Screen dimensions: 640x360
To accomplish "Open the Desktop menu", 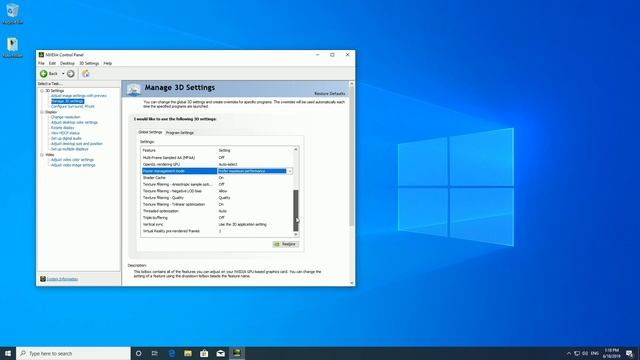I will (x=67, y=63).
